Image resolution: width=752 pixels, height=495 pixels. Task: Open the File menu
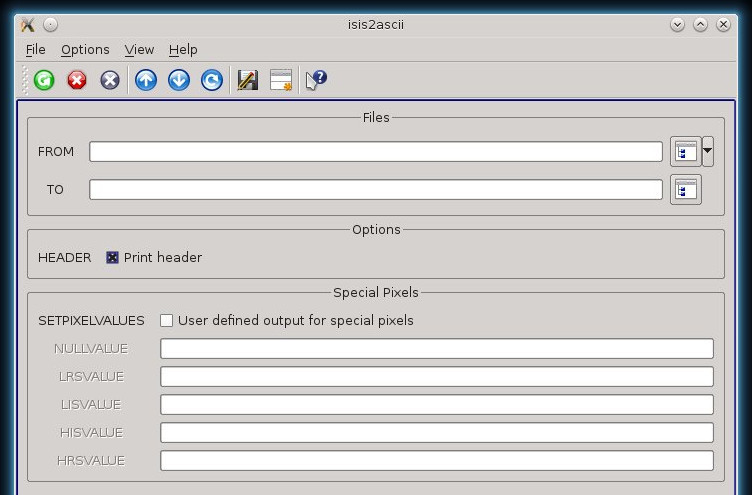pyautogui.click(x=35, y=49)
